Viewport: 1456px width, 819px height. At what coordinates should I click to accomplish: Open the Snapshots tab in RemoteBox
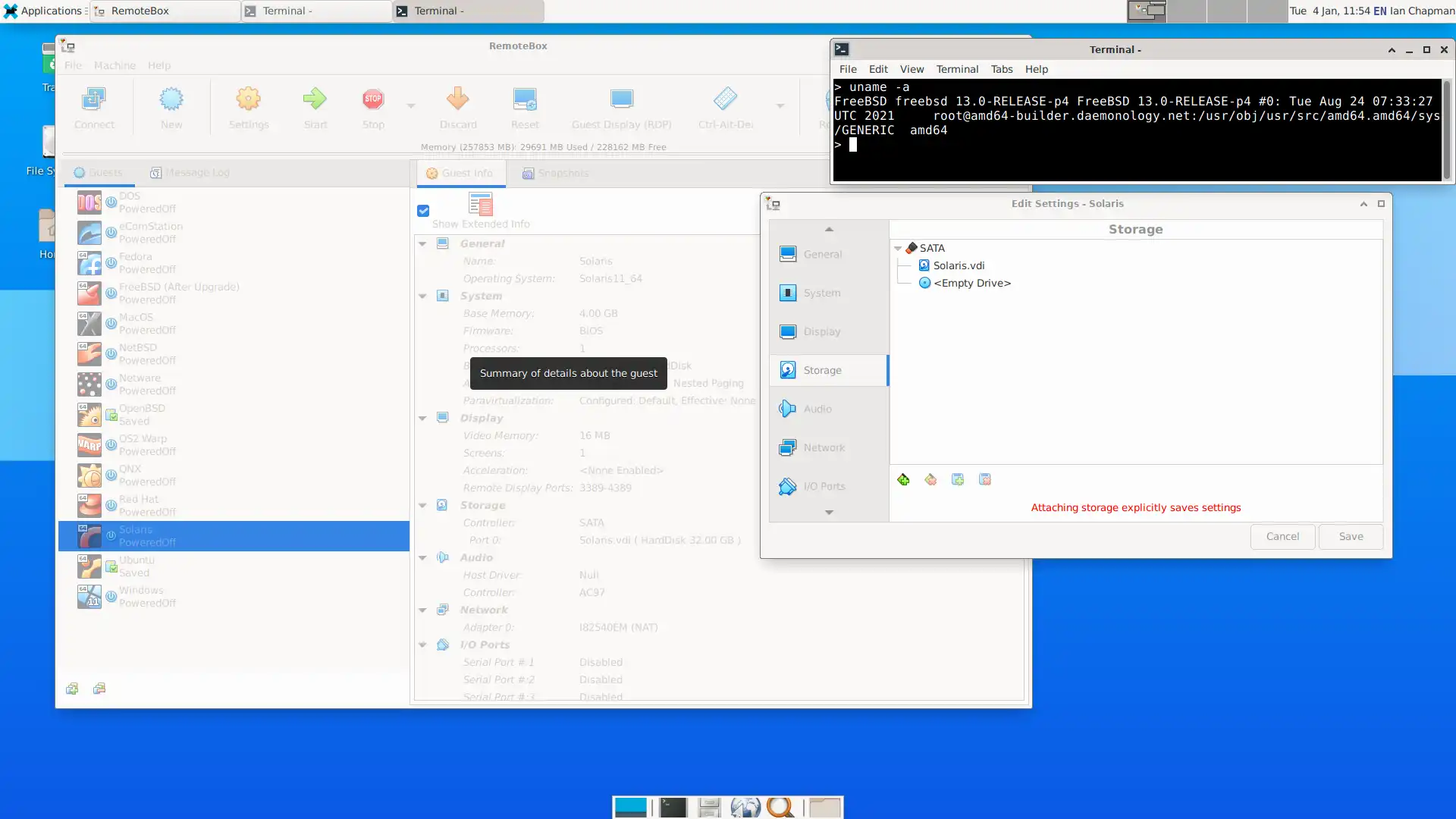pos(555,173)
